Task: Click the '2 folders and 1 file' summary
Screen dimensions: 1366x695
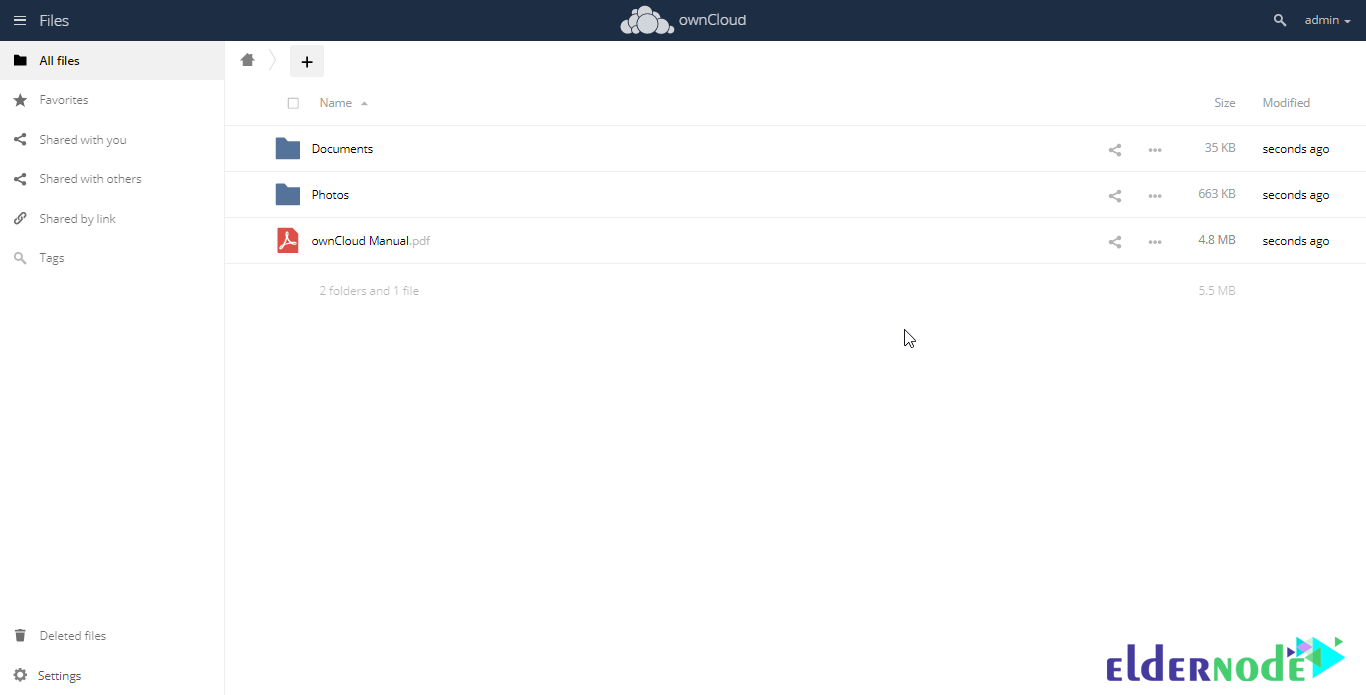Action: pyautogui.click(x=369, y=291)
